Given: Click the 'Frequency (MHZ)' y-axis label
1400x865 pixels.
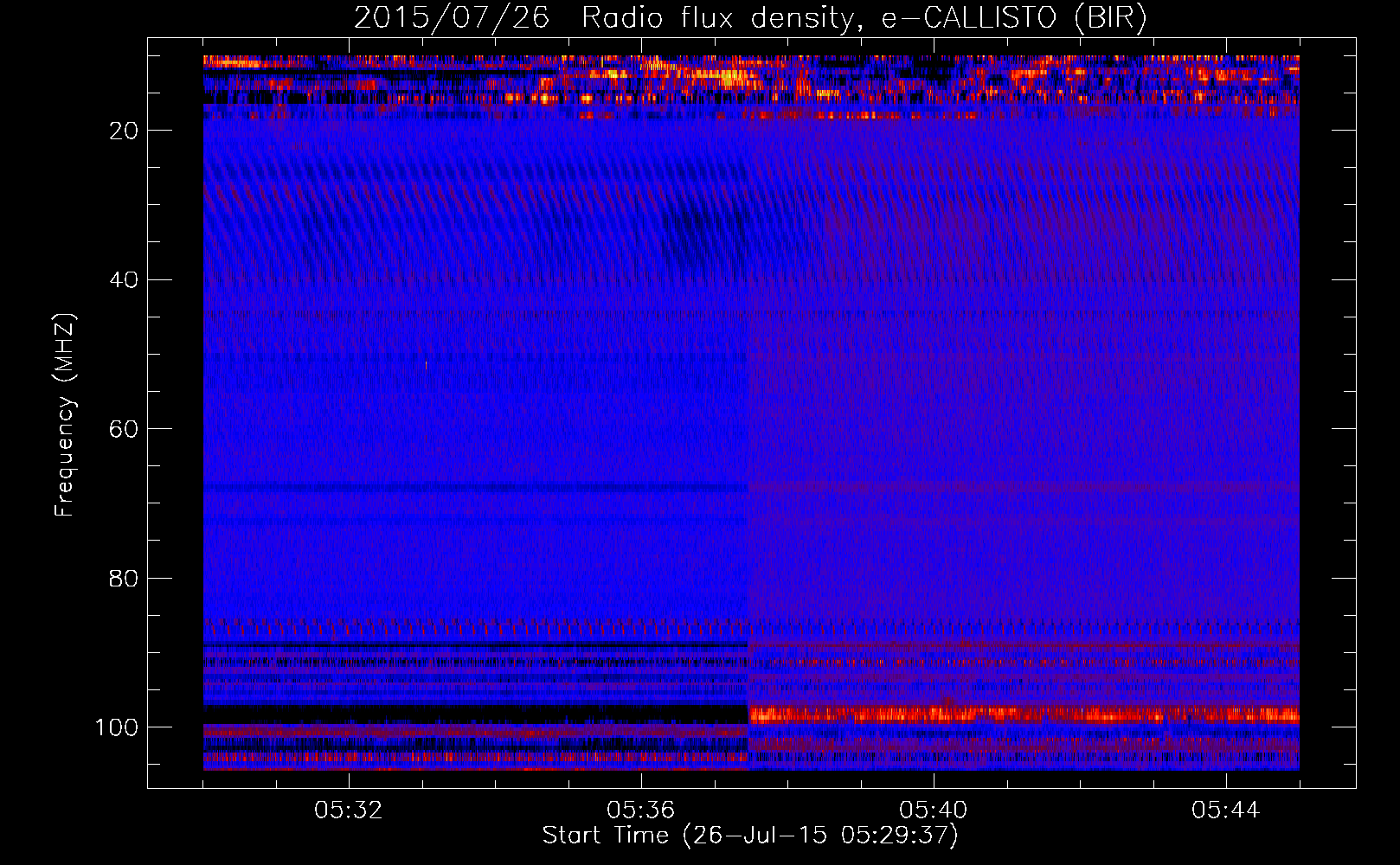Looking at the screenshot, I should (65, 415).
